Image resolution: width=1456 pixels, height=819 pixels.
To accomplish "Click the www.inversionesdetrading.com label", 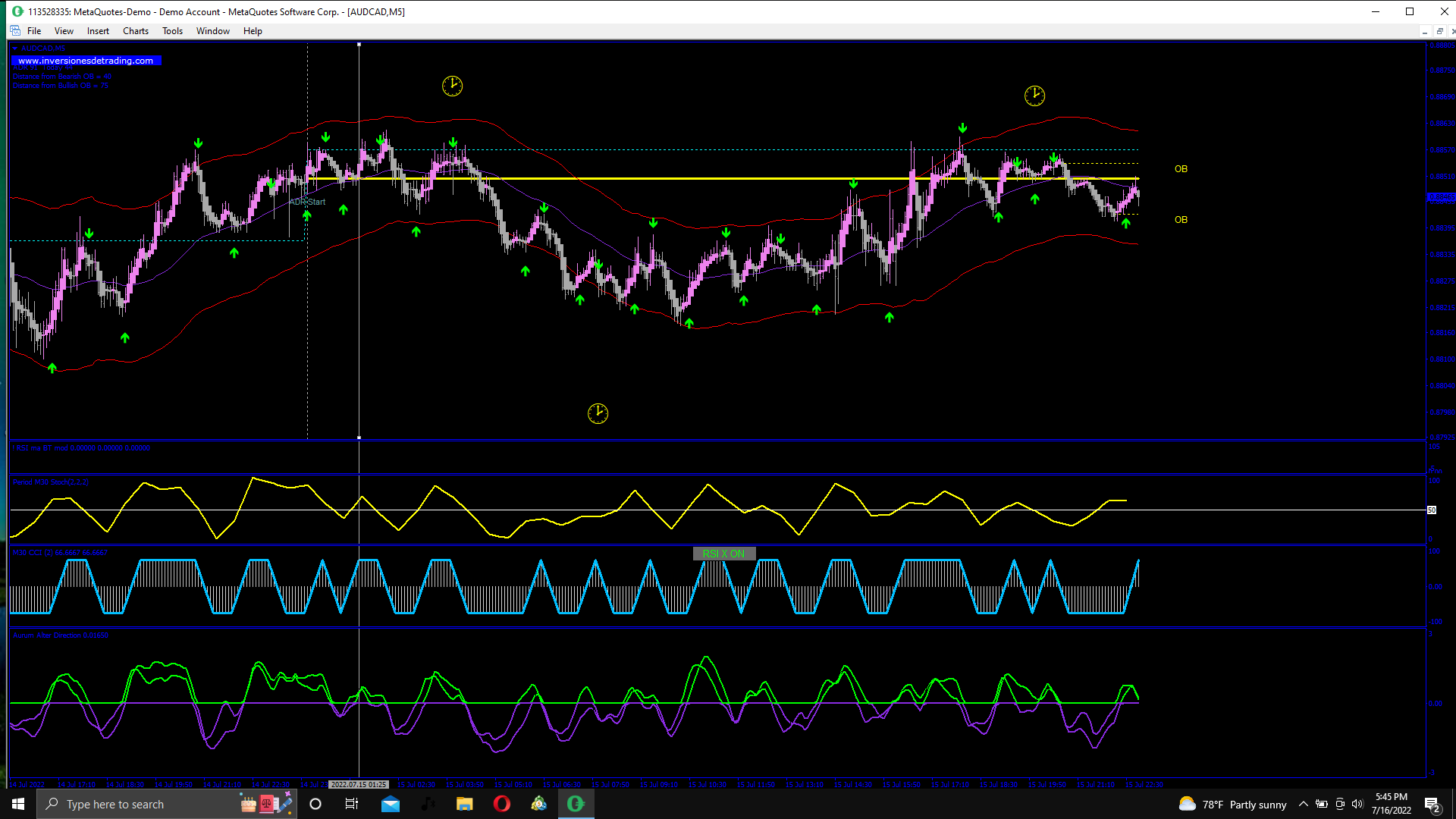I will [x=86, y=61].
